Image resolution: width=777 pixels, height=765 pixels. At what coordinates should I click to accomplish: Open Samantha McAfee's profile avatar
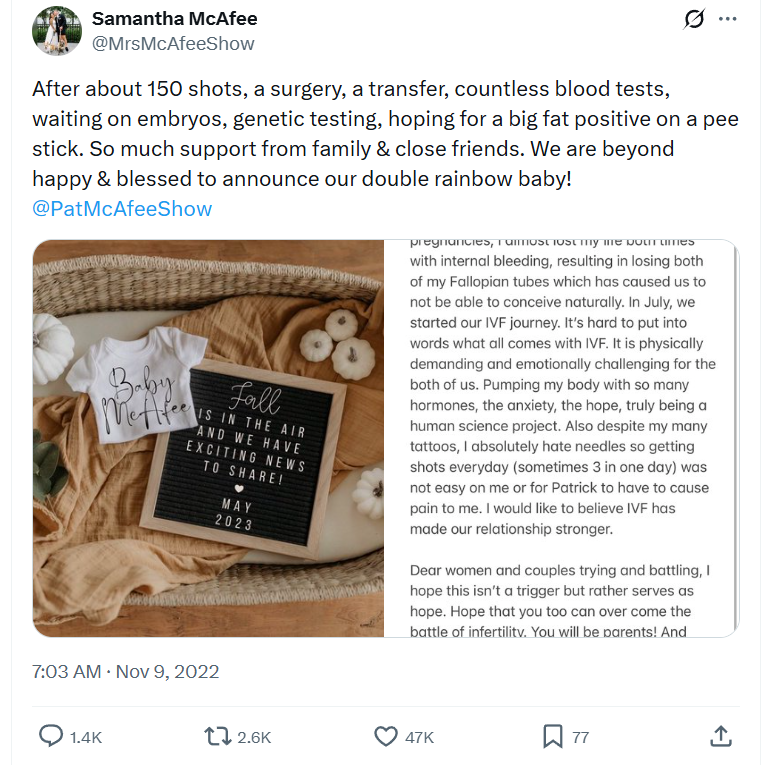click(x=56, y=31)
